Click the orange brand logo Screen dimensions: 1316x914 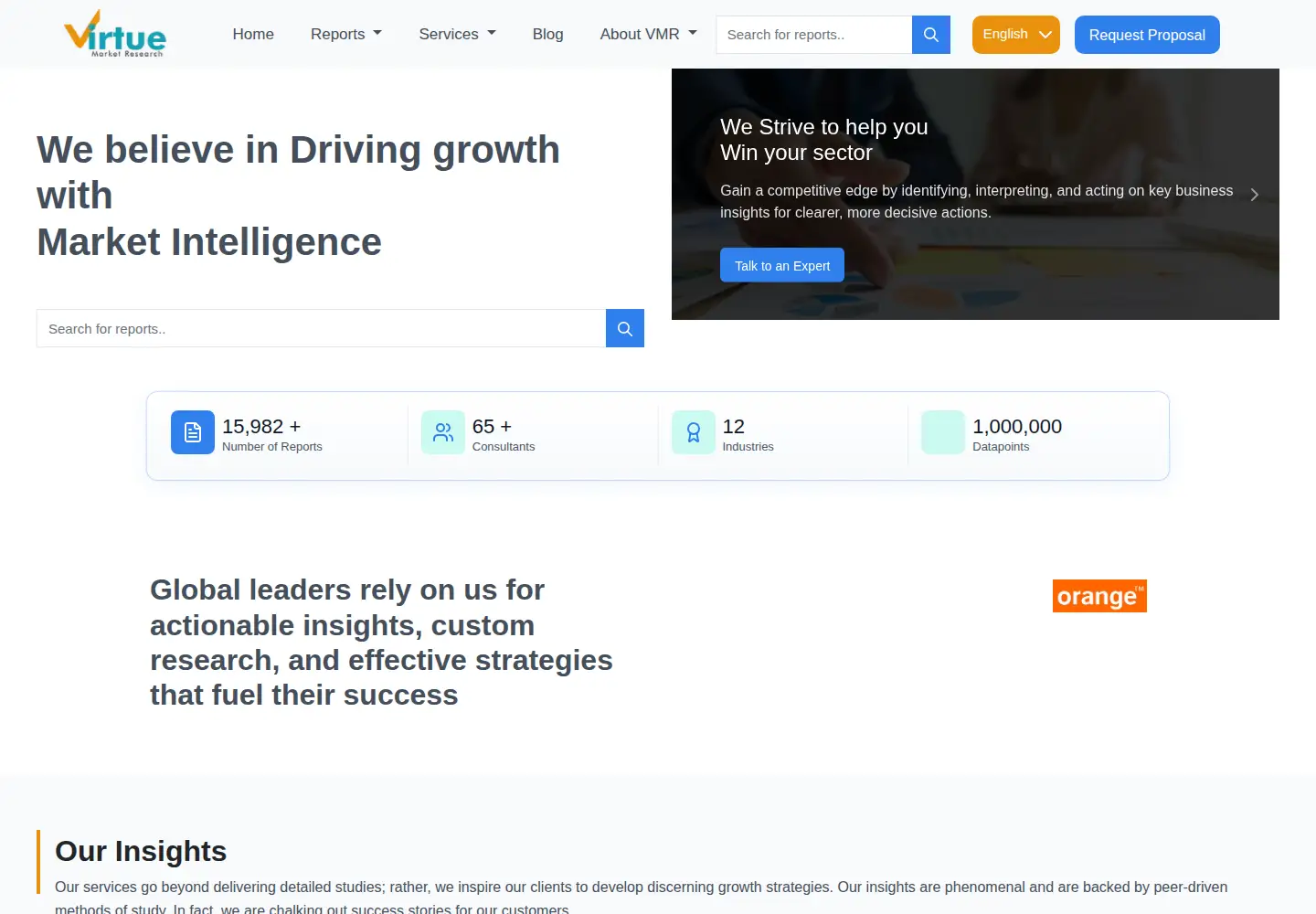point(1099,596)
